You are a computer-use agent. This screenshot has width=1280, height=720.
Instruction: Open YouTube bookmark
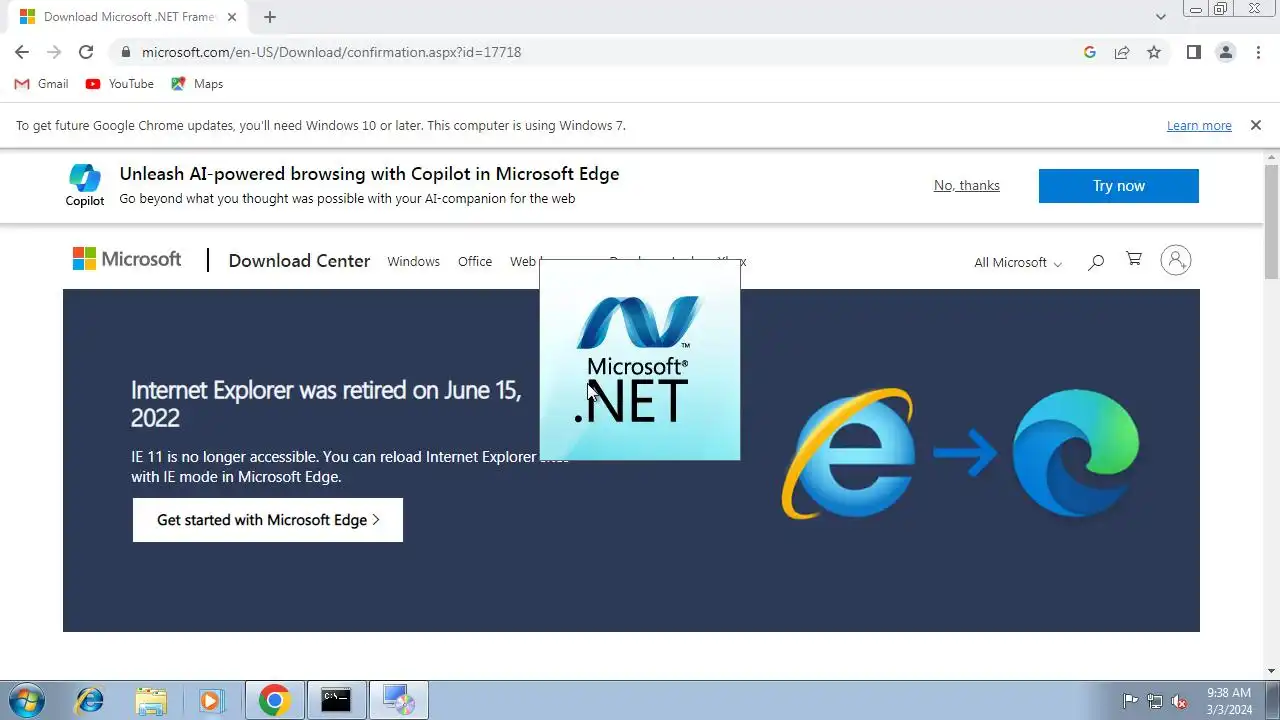point(120,84)
